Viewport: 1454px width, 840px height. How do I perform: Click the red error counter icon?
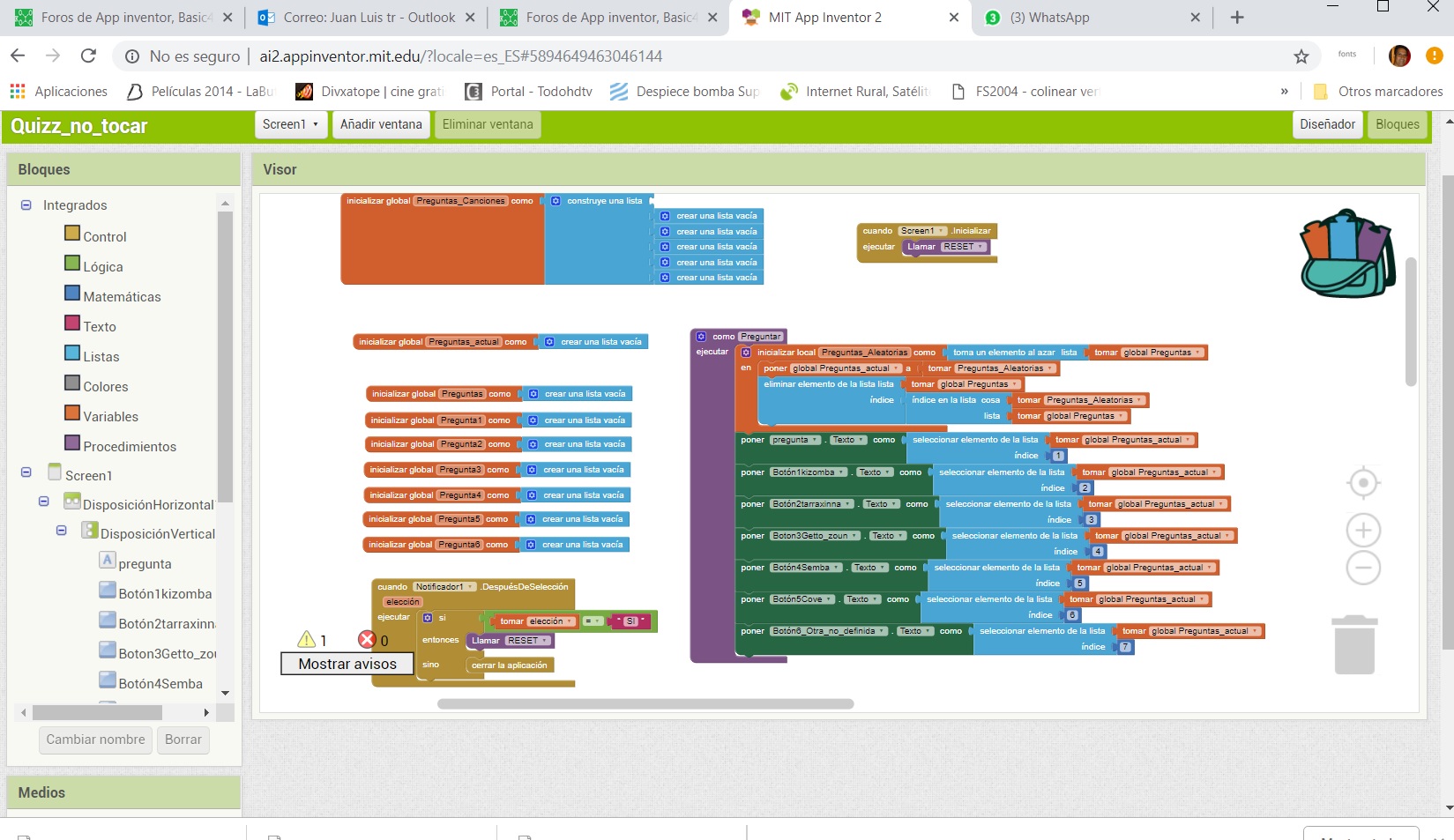click(367, 640)
